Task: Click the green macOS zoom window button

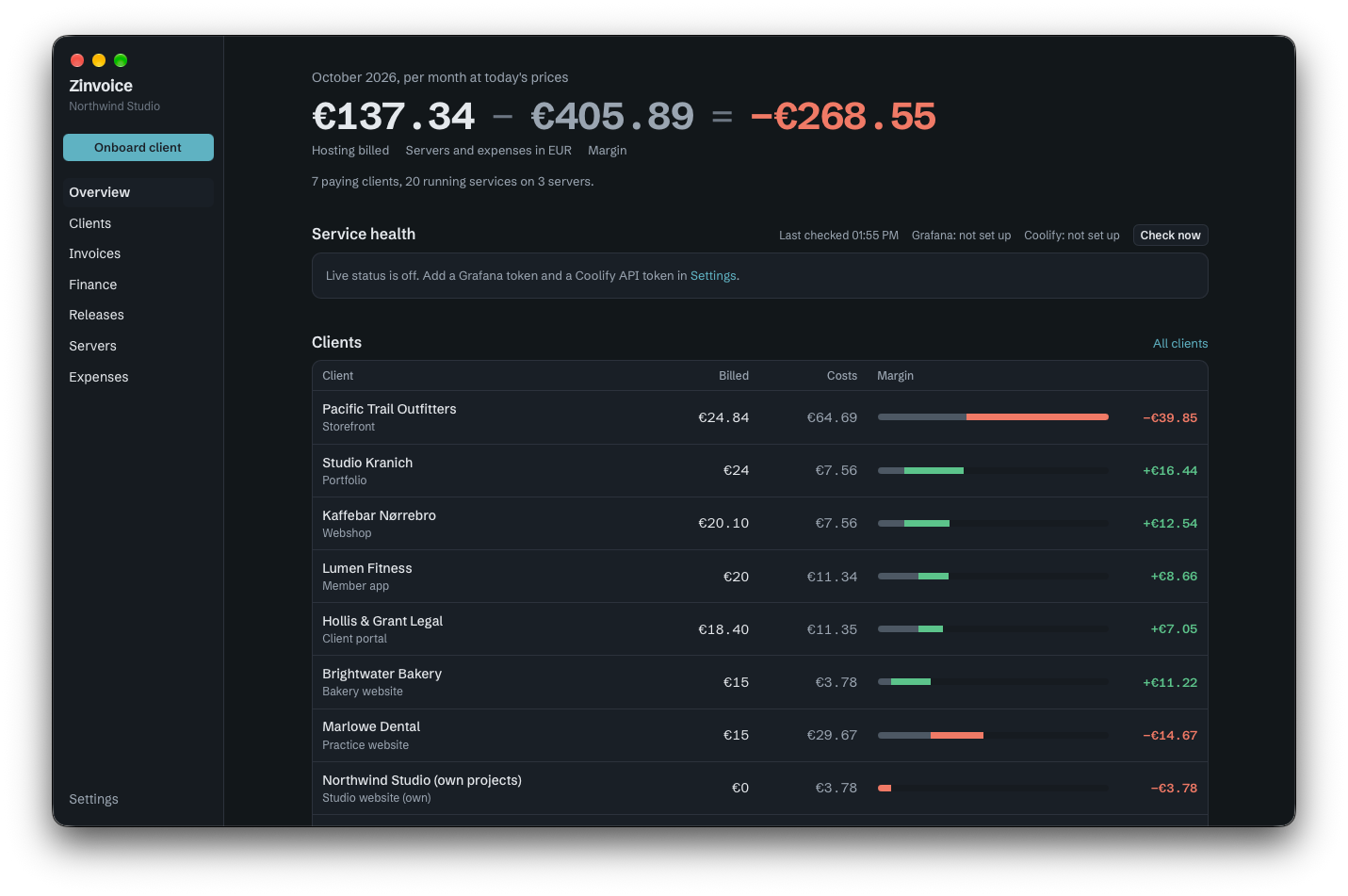Action: (x=121, y=60)
